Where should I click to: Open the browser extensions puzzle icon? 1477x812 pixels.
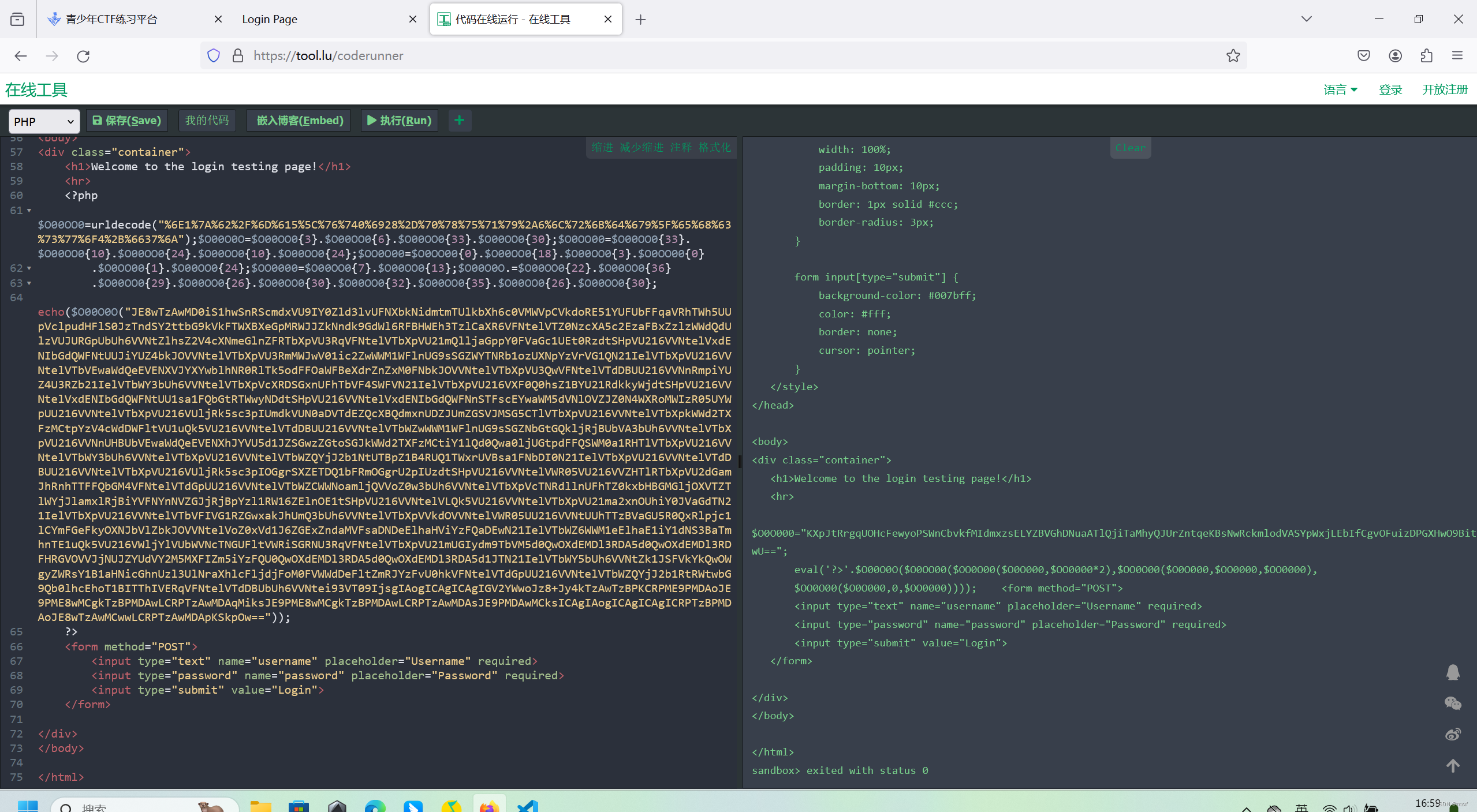pyautogui.click(x=1425, y=55)
